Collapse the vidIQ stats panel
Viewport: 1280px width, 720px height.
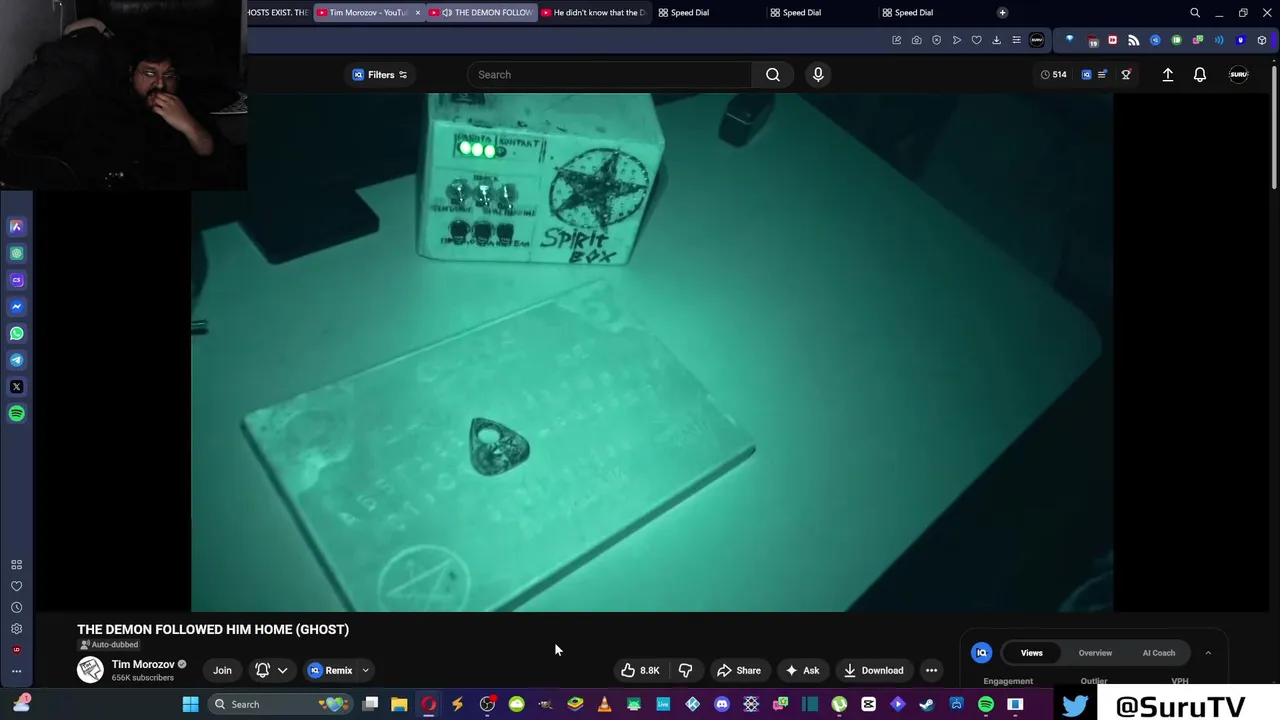click(1208, 653)
